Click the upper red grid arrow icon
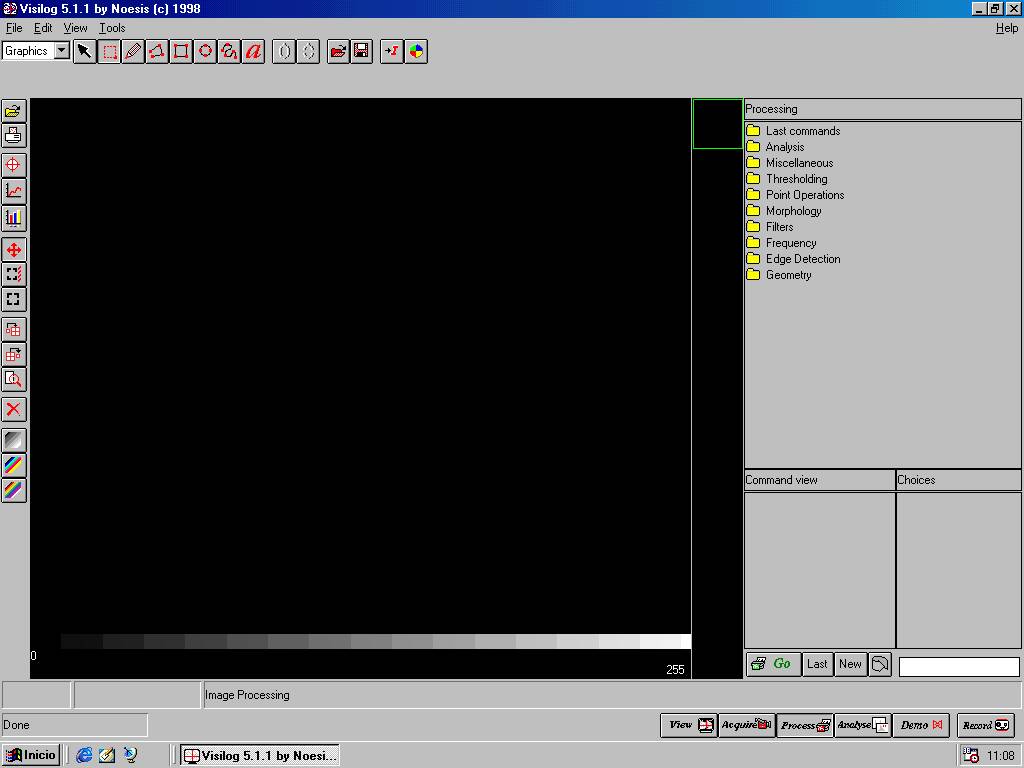 point(14,330)
